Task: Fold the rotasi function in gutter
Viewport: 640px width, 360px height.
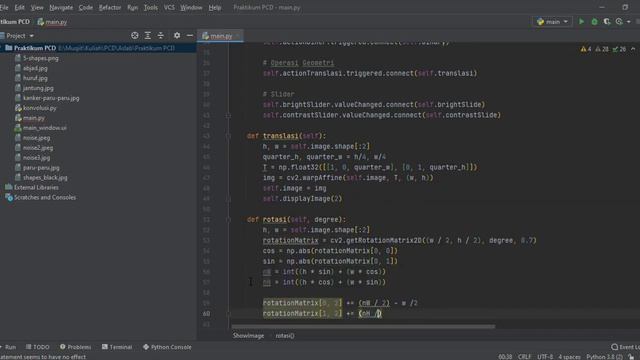Action: [228, 220]
